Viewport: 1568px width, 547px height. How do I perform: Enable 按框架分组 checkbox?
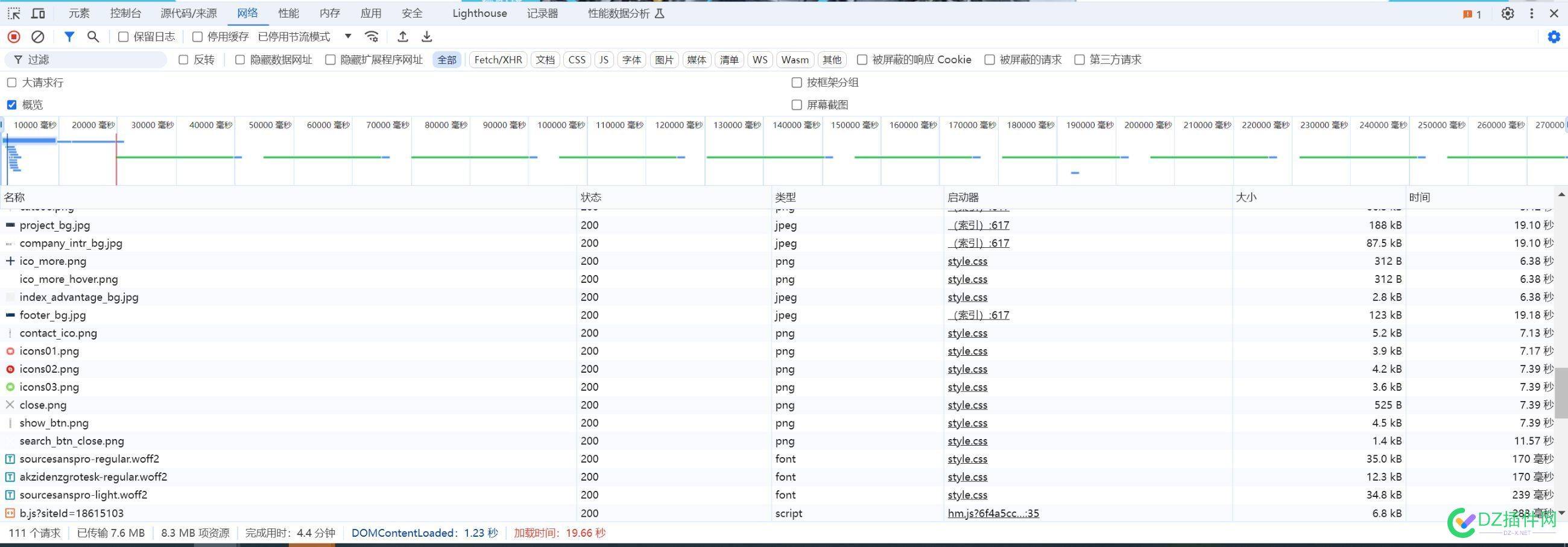(796, 82)
